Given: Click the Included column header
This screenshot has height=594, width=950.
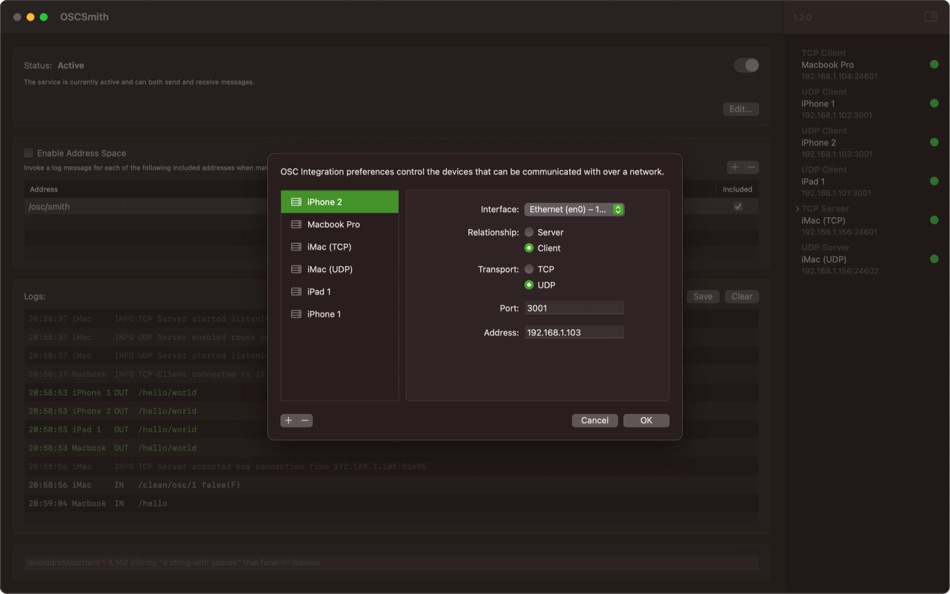Looking at the screenshot, I should point(737,189).
